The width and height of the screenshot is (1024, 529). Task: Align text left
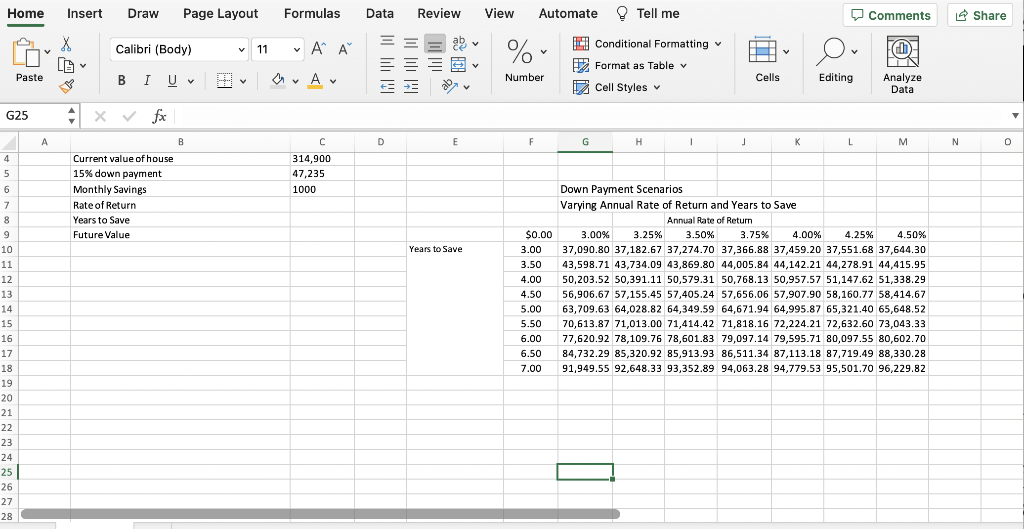pos(389,66)
